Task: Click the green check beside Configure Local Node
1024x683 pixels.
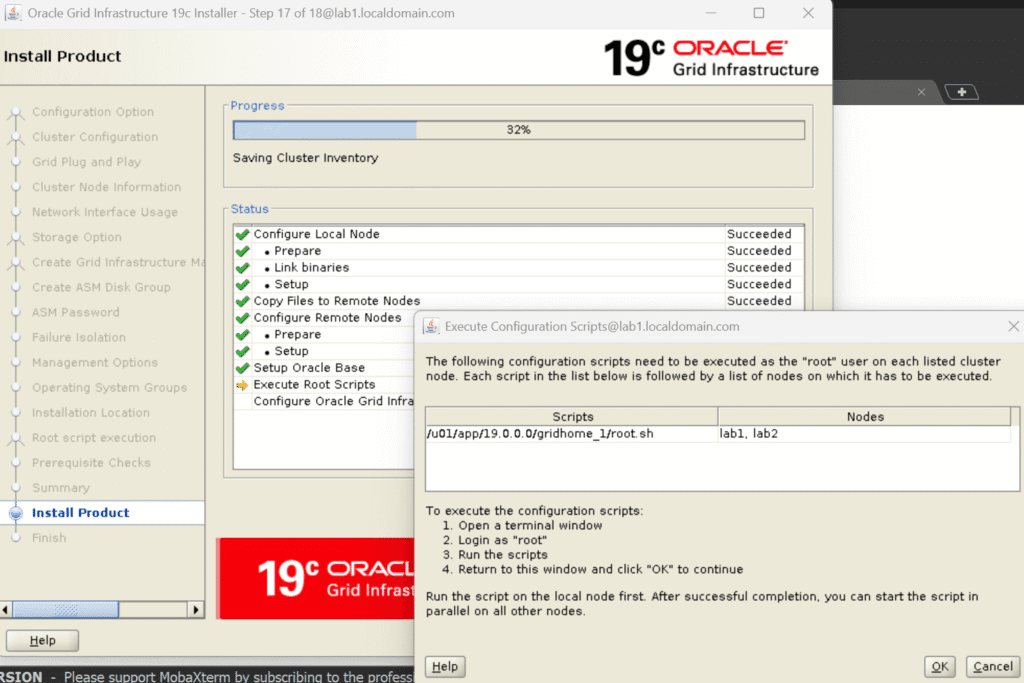Action: [242, 234]
